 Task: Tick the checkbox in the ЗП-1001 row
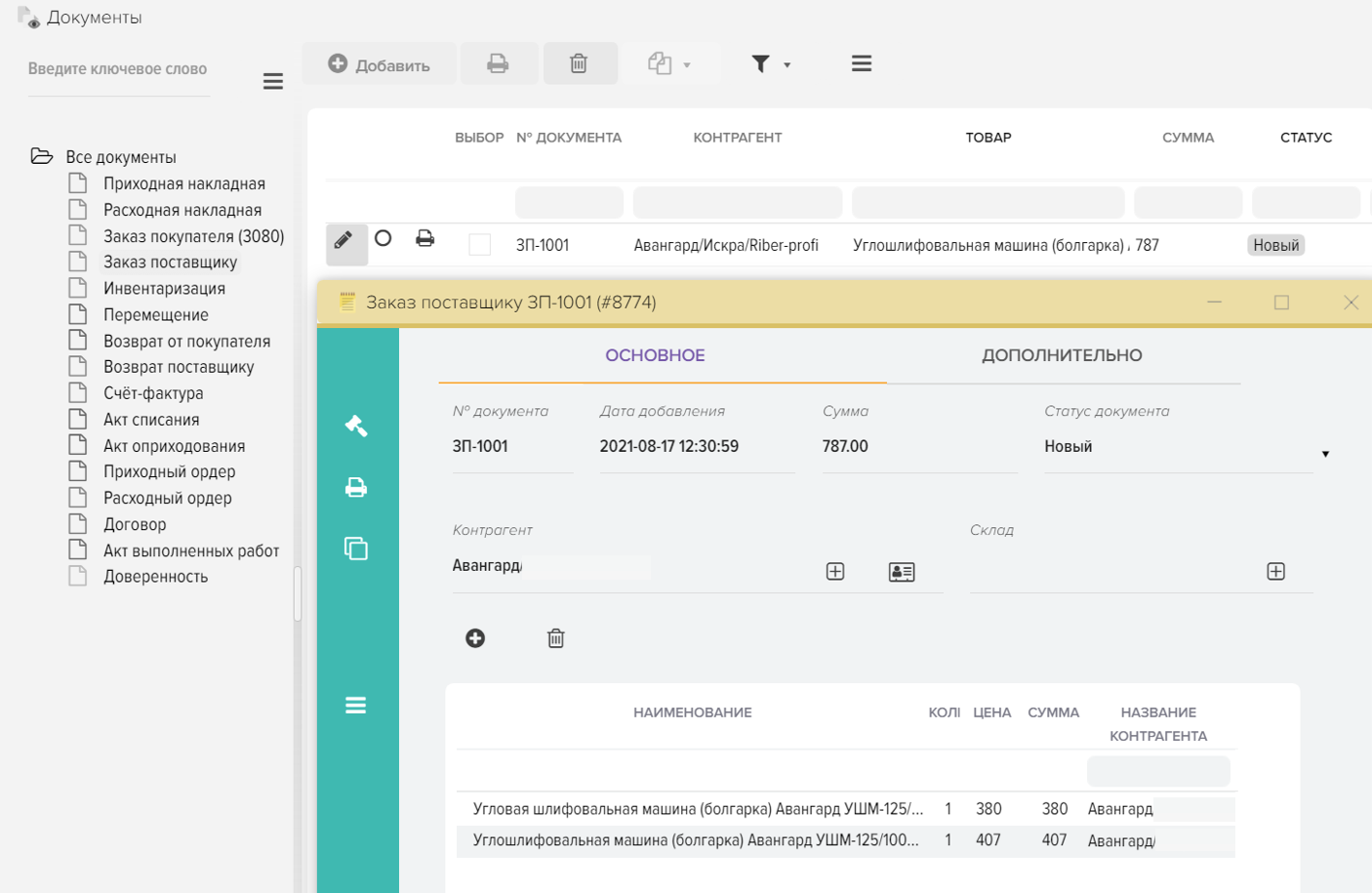479,245
